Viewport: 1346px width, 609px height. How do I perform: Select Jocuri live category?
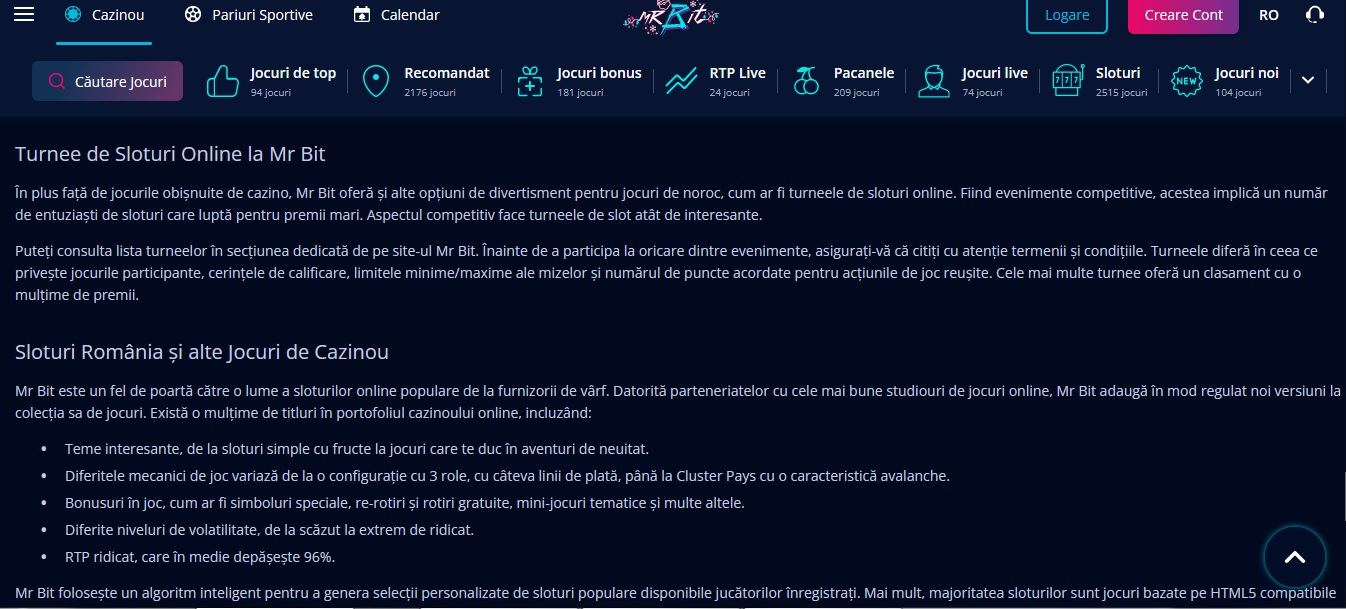(x=974, y=81)
